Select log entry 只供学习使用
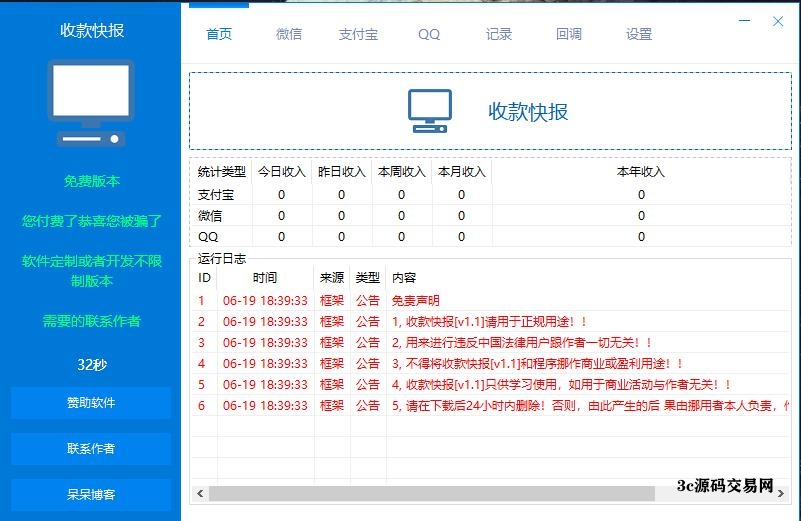This screenshot has height=521, width=801. (x=491, y=384)
